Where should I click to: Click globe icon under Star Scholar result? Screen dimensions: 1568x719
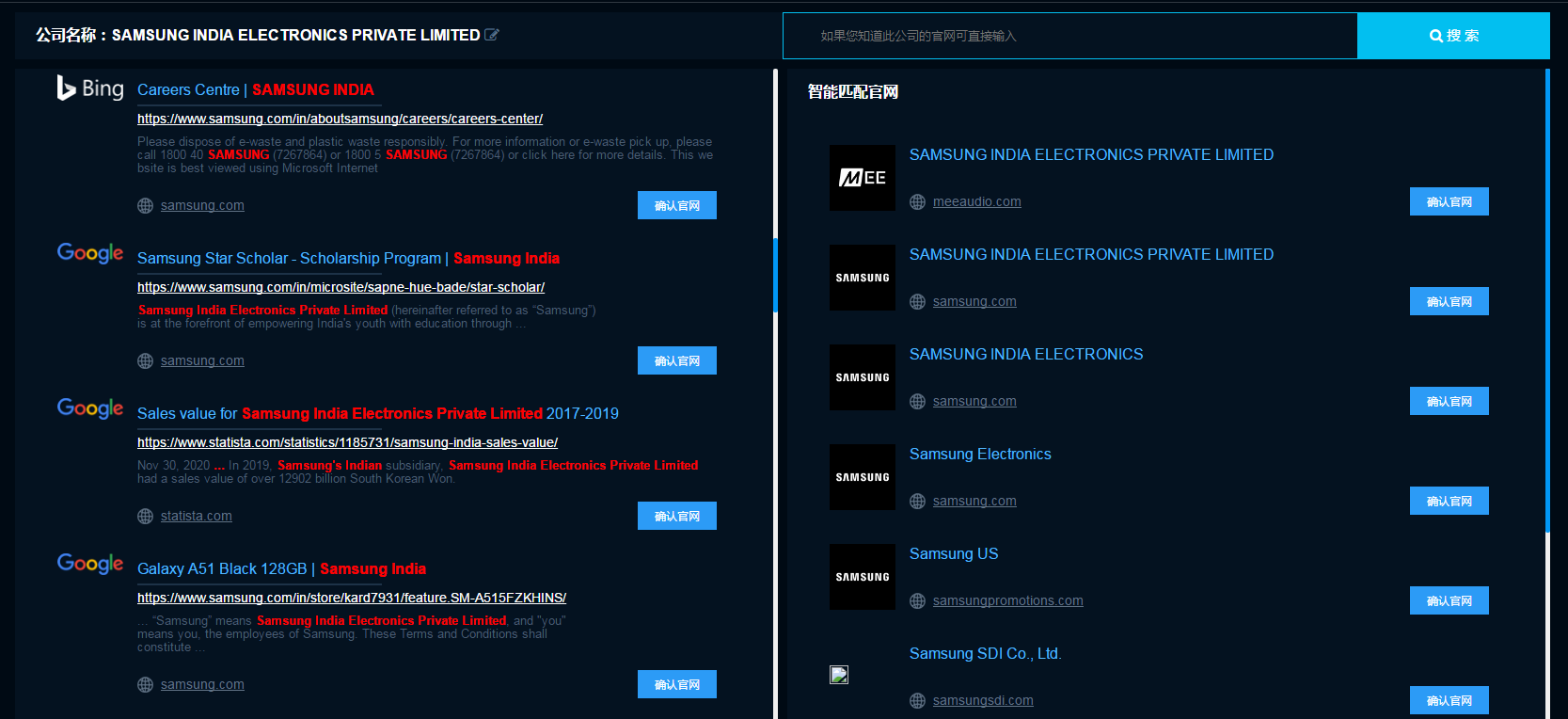click(x=145, y=361)
